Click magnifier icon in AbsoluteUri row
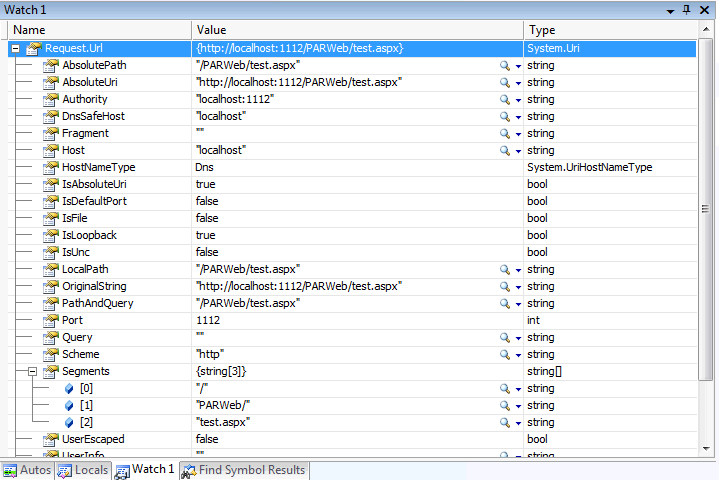This screenshot has height=480, width=719. tap(505, 83)
